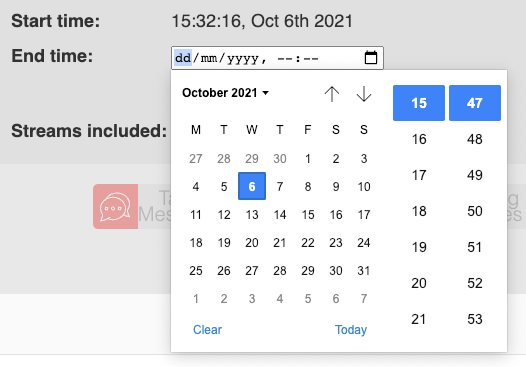Select October 15 in the calendar
The height and width of the screenshot is (367, 526).
pyautogui.click(x=308, y=215)
